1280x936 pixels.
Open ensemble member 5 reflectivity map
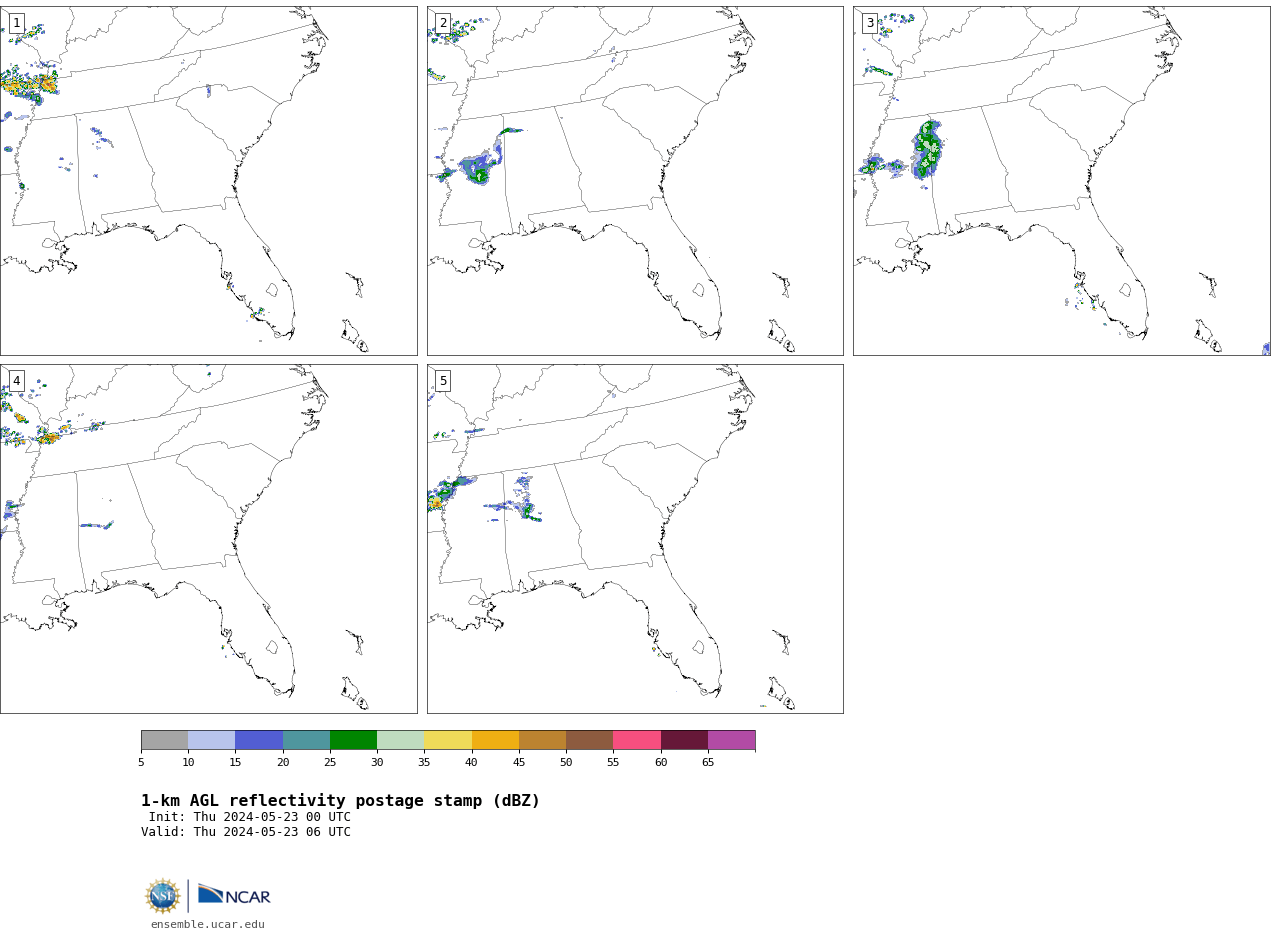coord(635,539)
